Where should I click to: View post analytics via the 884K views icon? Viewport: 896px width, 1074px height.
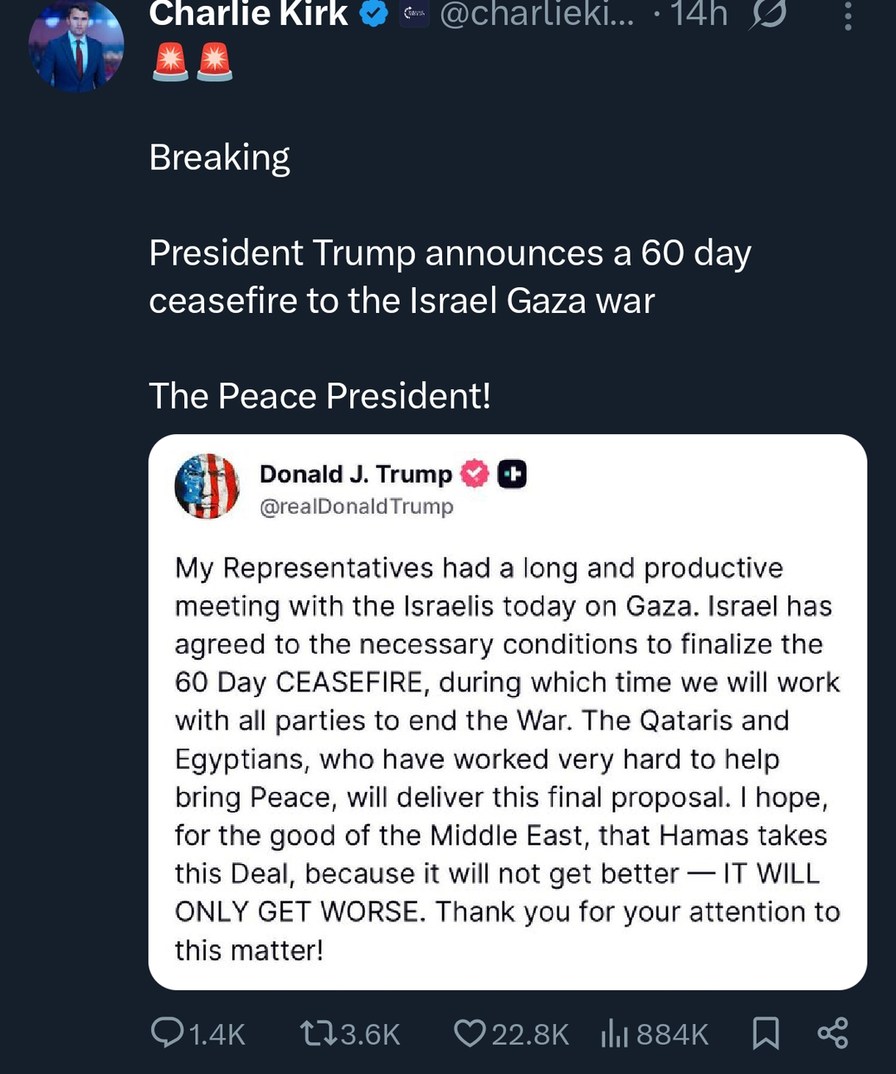613,1033
